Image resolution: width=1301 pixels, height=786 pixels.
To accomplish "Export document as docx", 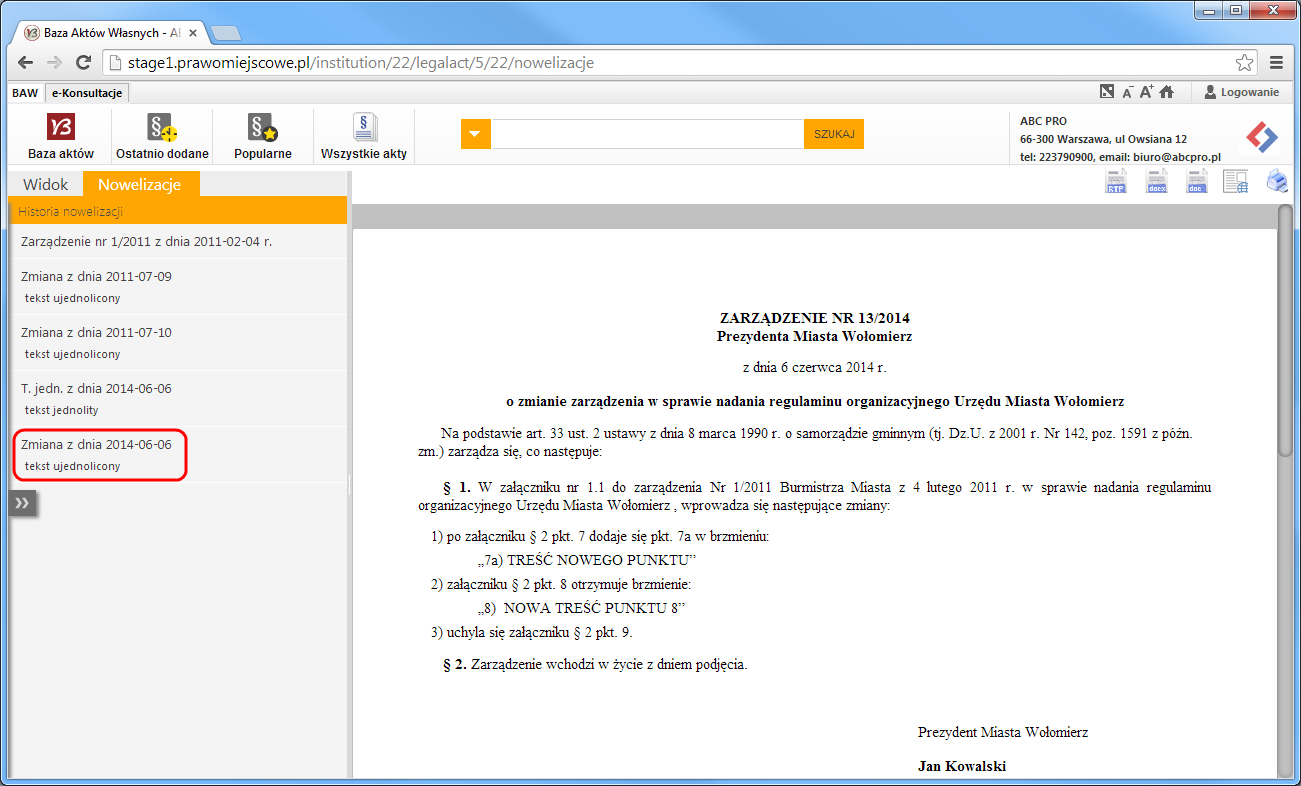I will [1157, 181].
